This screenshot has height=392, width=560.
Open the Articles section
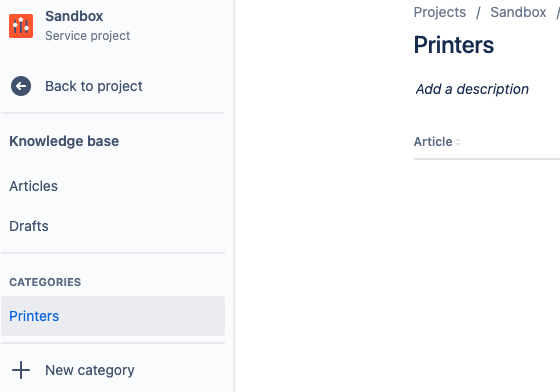click(x=34, y=186)
